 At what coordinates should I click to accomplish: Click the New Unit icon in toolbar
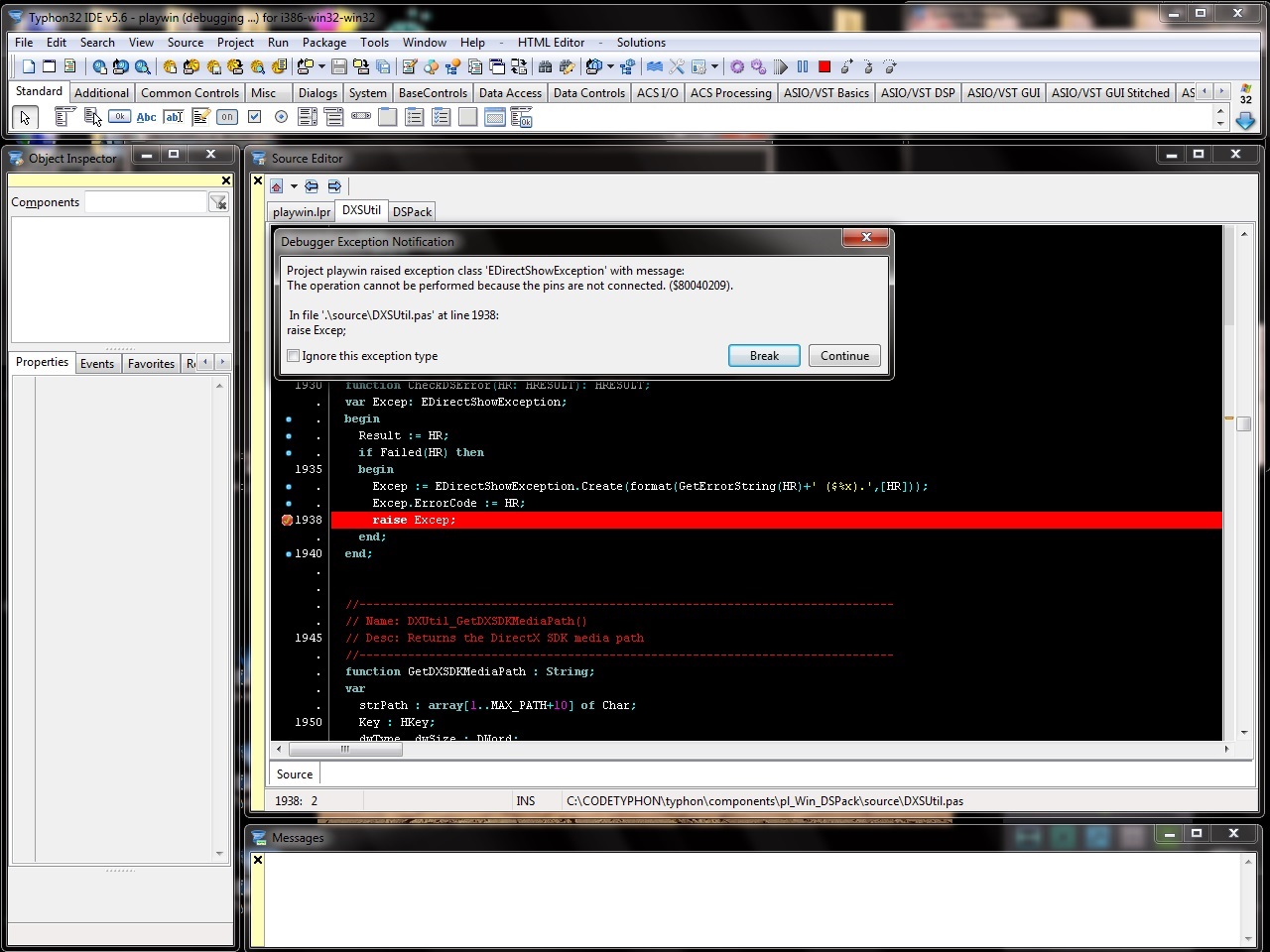(x=29, y=67)
